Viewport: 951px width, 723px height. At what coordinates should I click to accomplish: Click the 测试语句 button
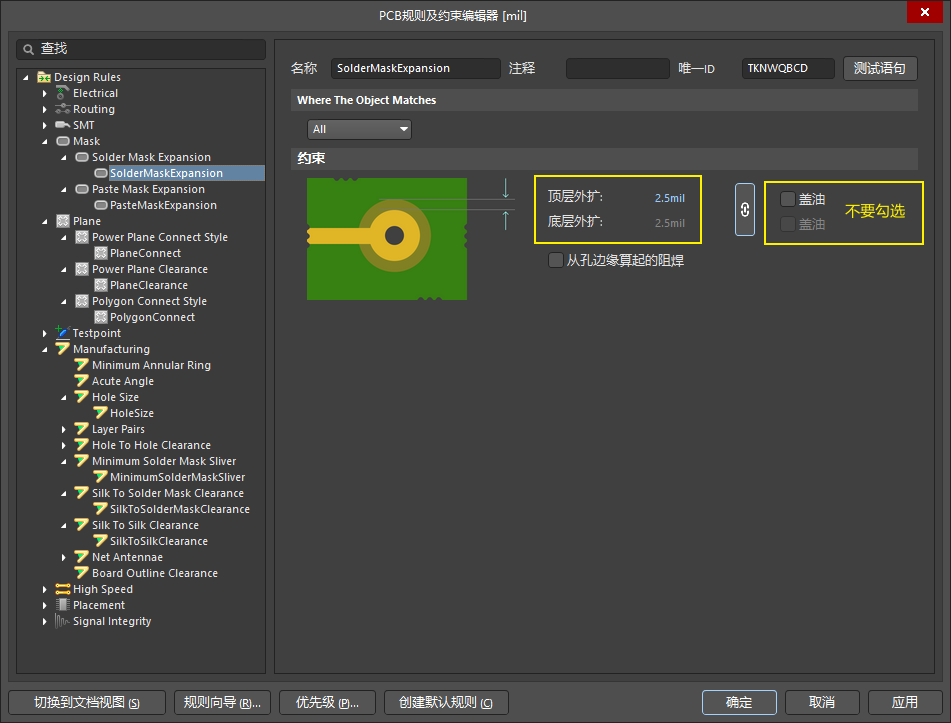(880, 68)
